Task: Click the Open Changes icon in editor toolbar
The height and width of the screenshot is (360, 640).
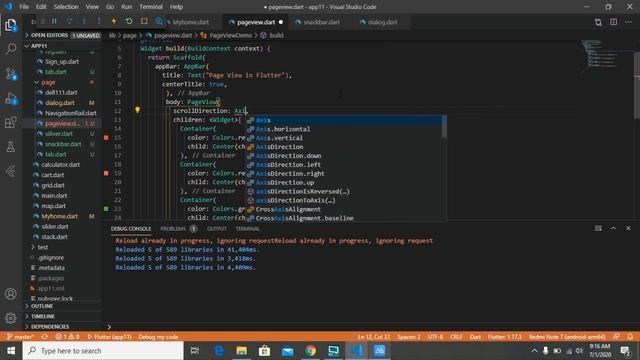Action: pos(598,22)
